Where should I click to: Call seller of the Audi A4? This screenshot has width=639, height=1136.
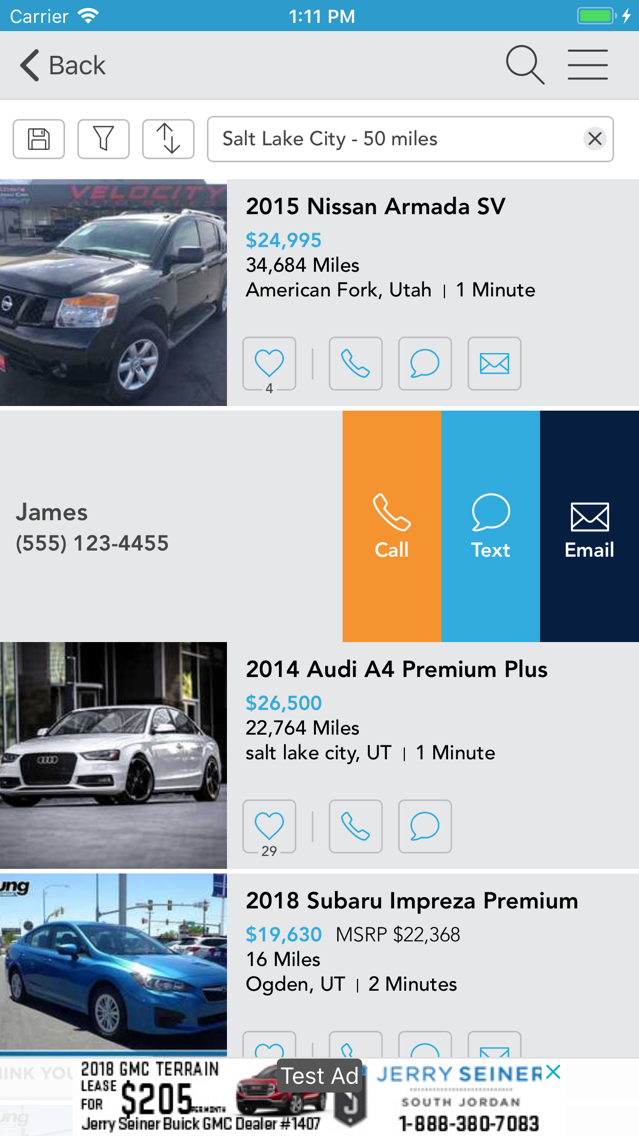coord(356,827)
